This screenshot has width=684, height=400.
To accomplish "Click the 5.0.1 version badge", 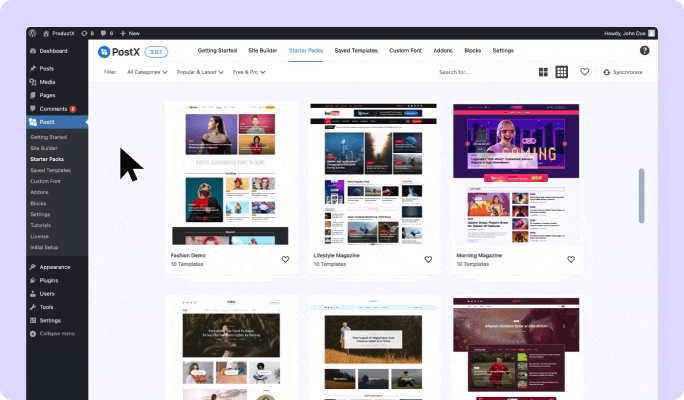I will click(156, 52).
